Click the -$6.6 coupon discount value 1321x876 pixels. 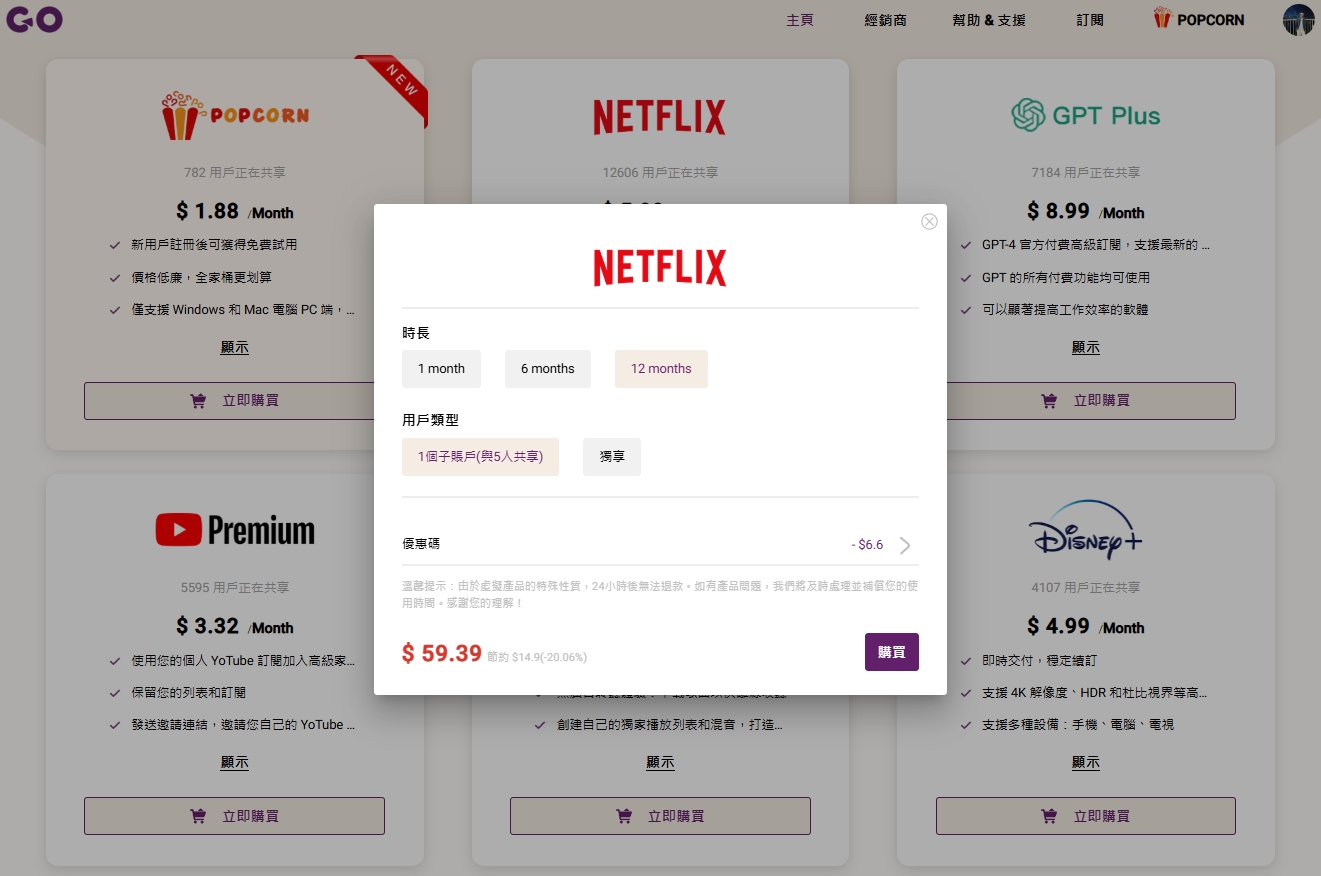coord(868,545)
